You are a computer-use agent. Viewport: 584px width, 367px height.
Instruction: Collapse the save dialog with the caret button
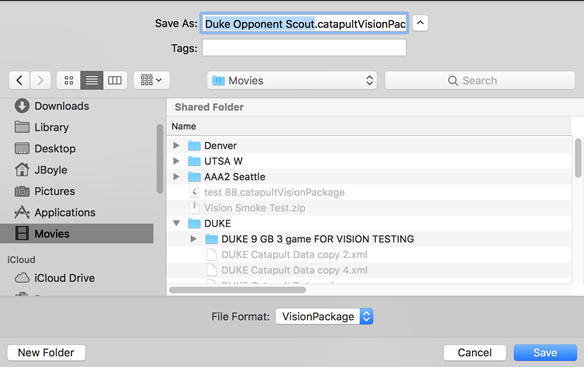click(x=420, y=23)
